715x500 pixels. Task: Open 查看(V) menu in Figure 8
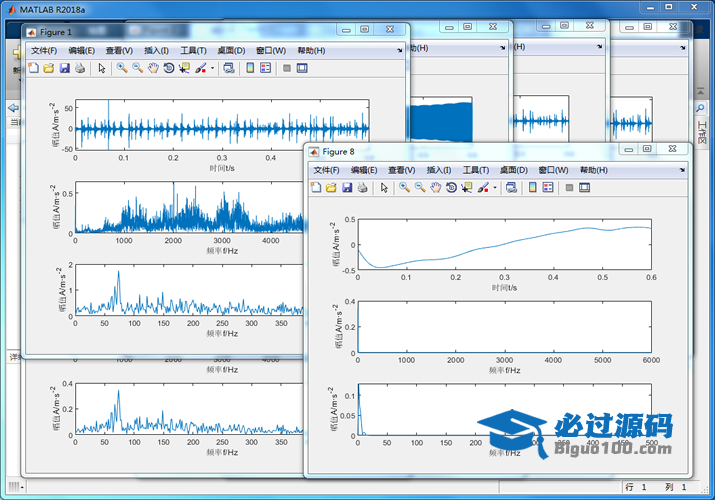(402, 170)
